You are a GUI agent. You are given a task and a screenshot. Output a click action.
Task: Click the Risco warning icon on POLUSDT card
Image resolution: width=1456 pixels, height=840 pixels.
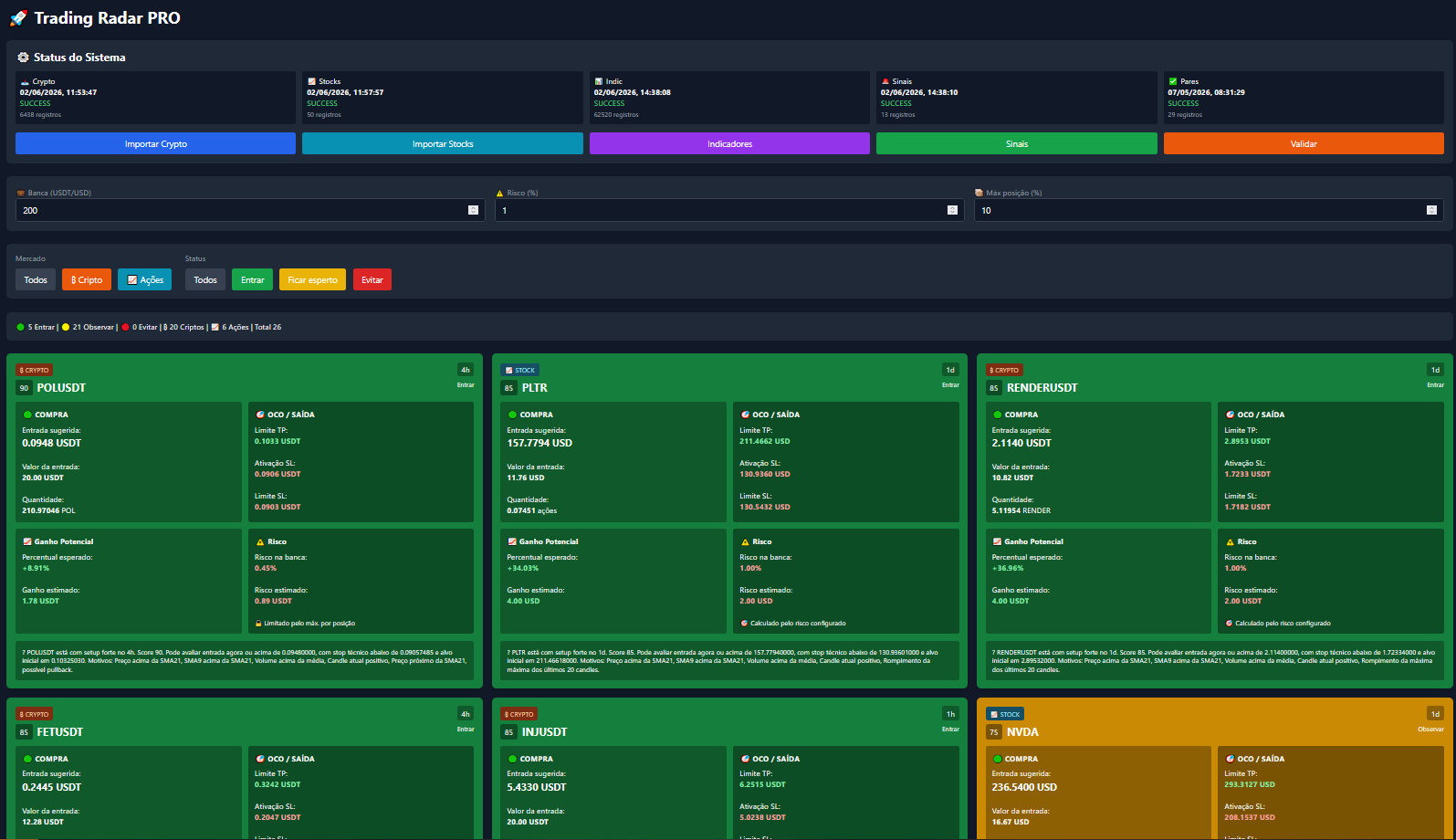[x=259, y=541]
